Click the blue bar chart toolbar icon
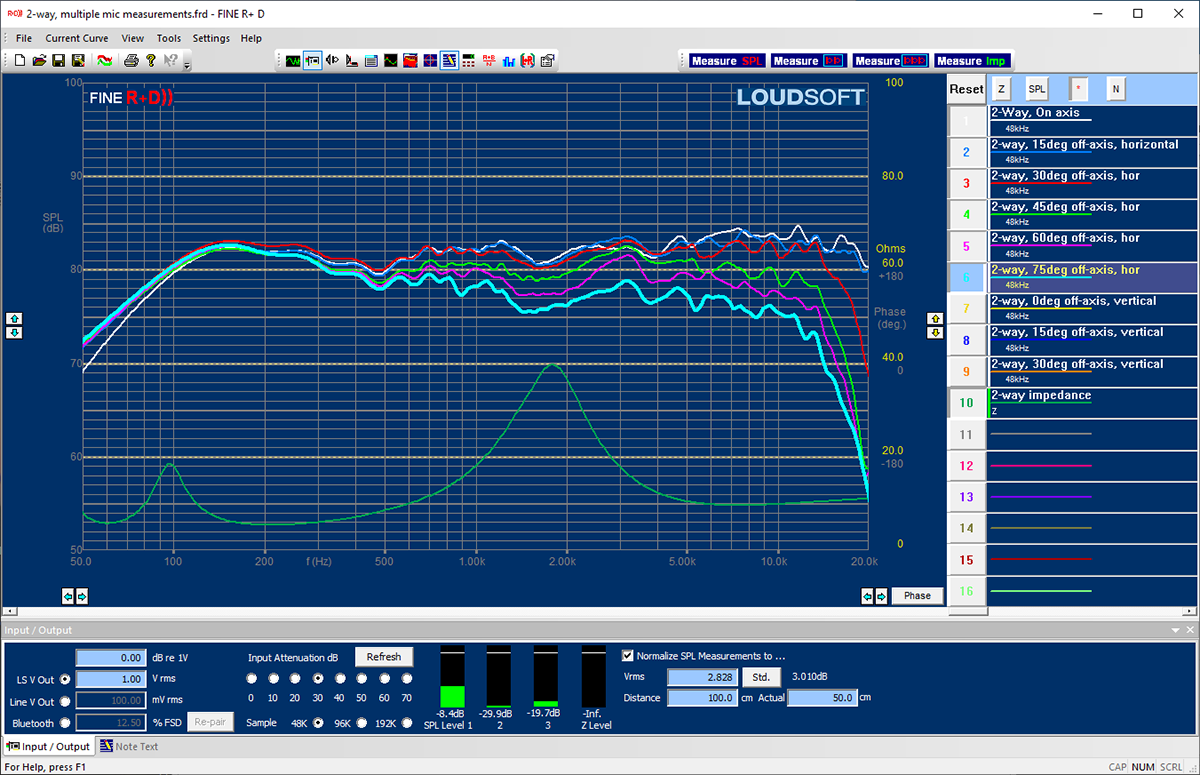The width and height of the screenshot is (1200, 775). 508,60
